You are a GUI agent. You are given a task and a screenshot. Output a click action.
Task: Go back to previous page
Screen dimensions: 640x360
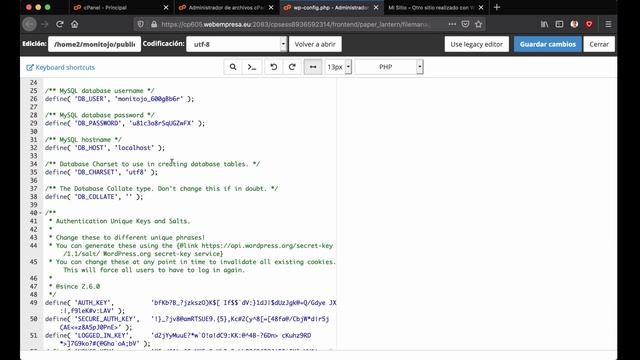pos(29,24)
